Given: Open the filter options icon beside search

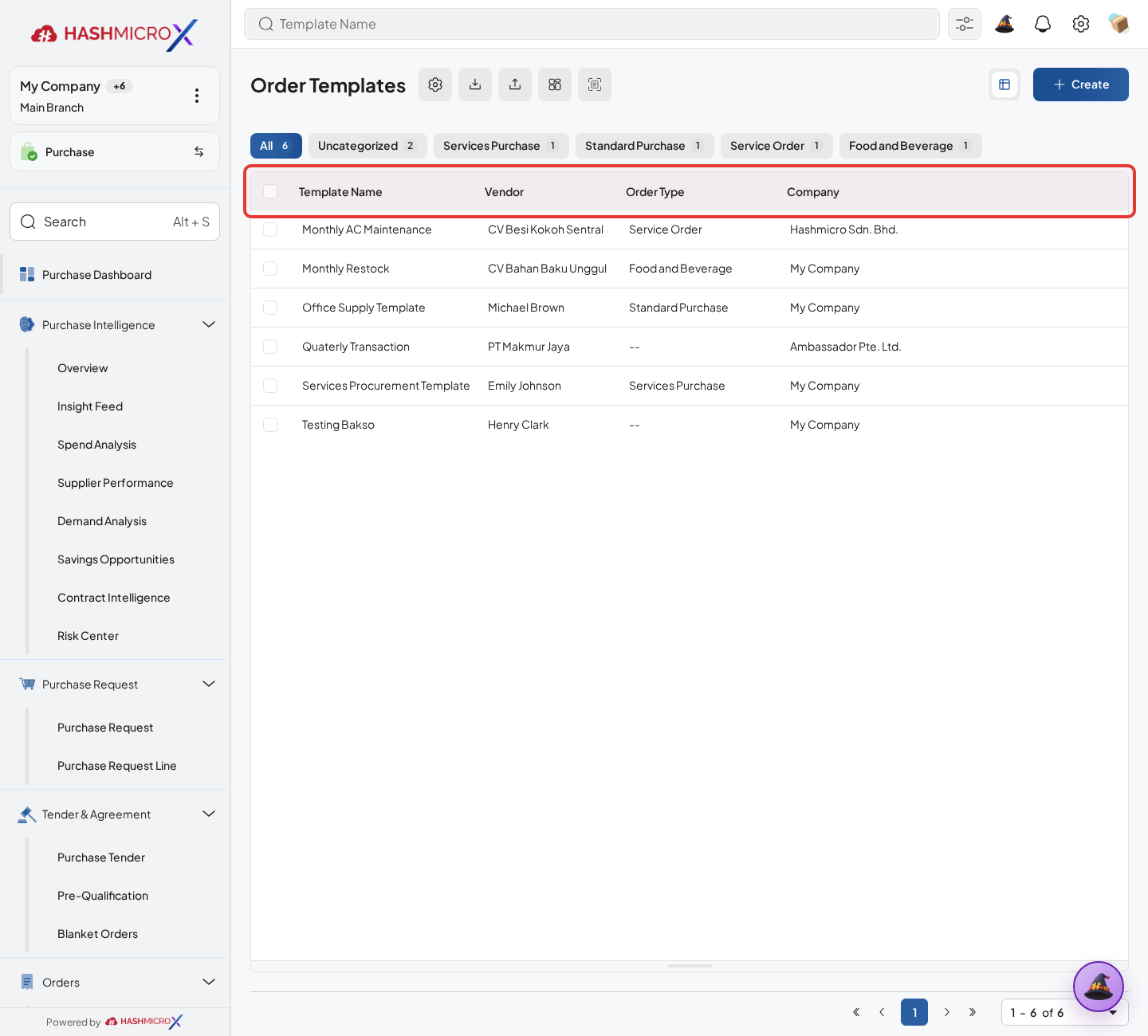Looking at the screenshot, I should click(x=965, y=24).
